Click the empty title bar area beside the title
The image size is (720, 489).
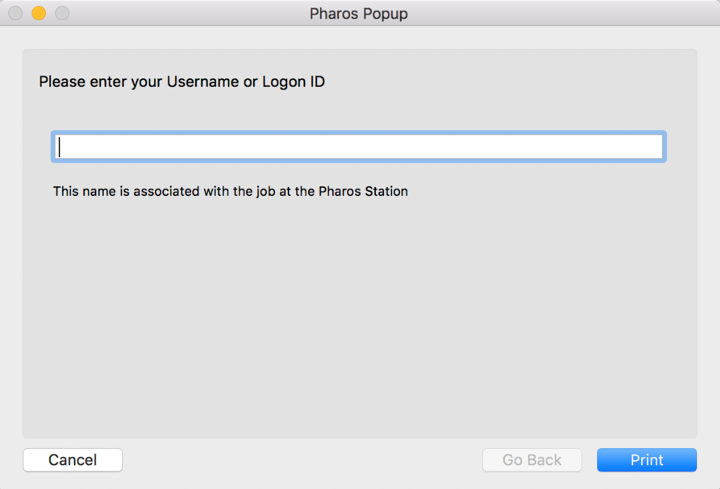tap(551, 13)
